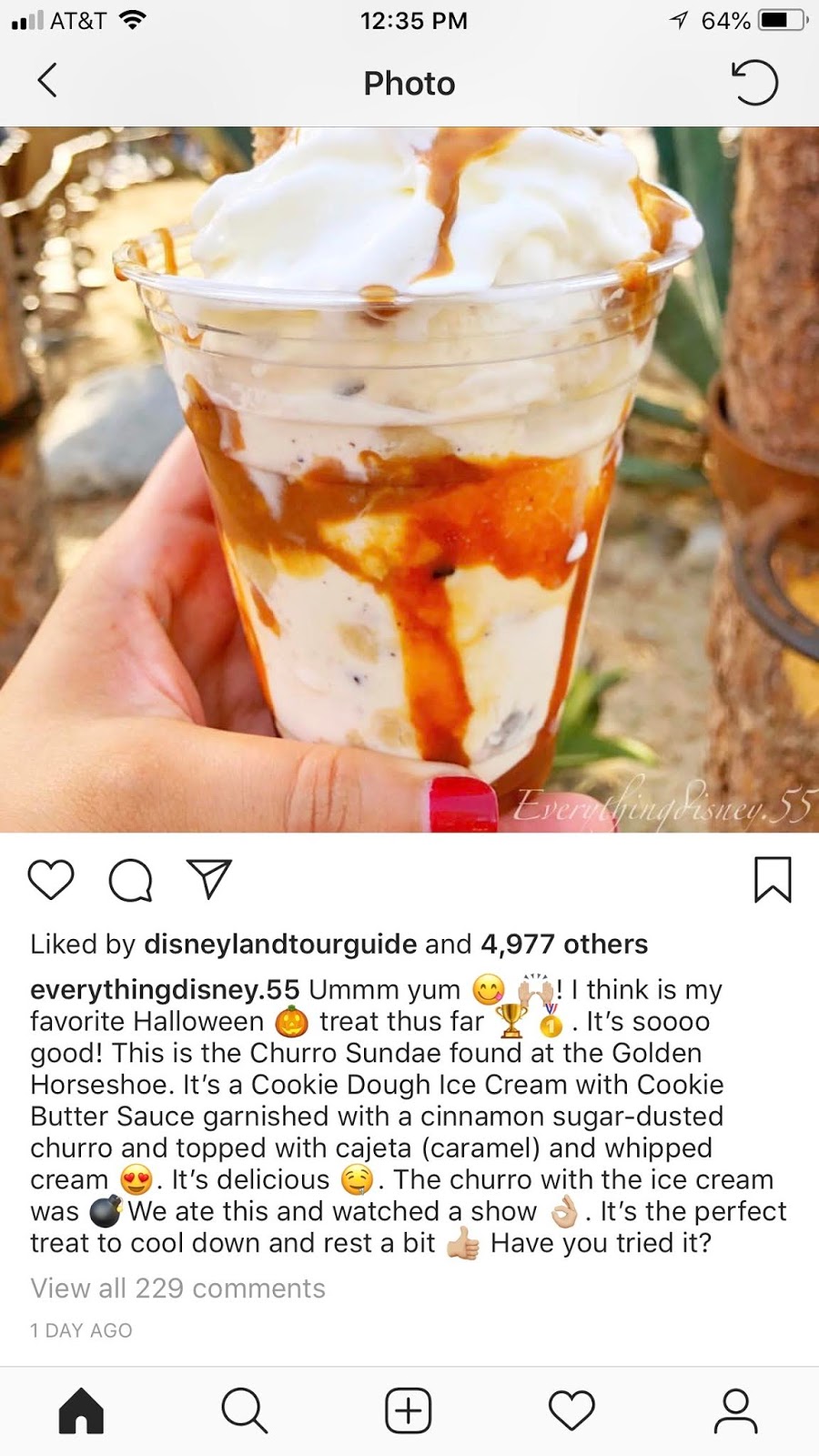The width and height of the screenshot is (819, 1456).
Task: Go to Home tab
Action: tap(81, 1410)
